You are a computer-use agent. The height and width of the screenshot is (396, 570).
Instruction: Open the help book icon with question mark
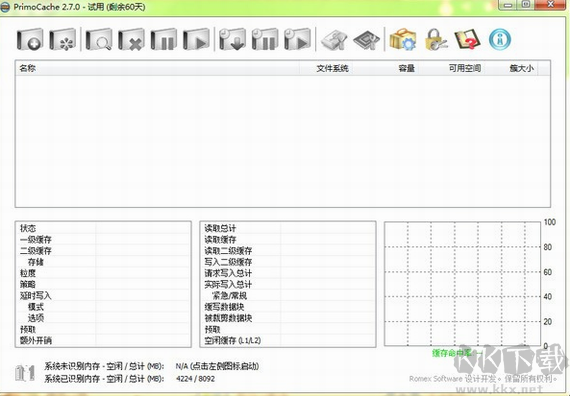coord(467,39)
